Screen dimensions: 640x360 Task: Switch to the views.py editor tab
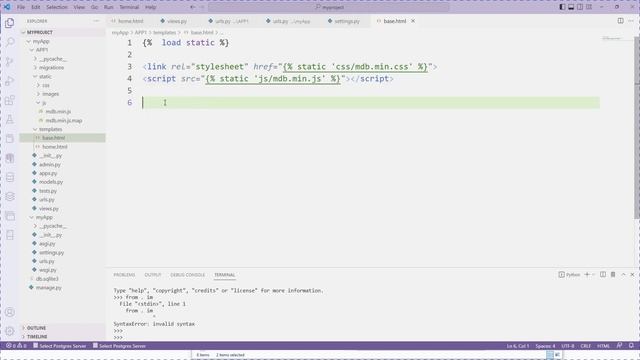176,21
